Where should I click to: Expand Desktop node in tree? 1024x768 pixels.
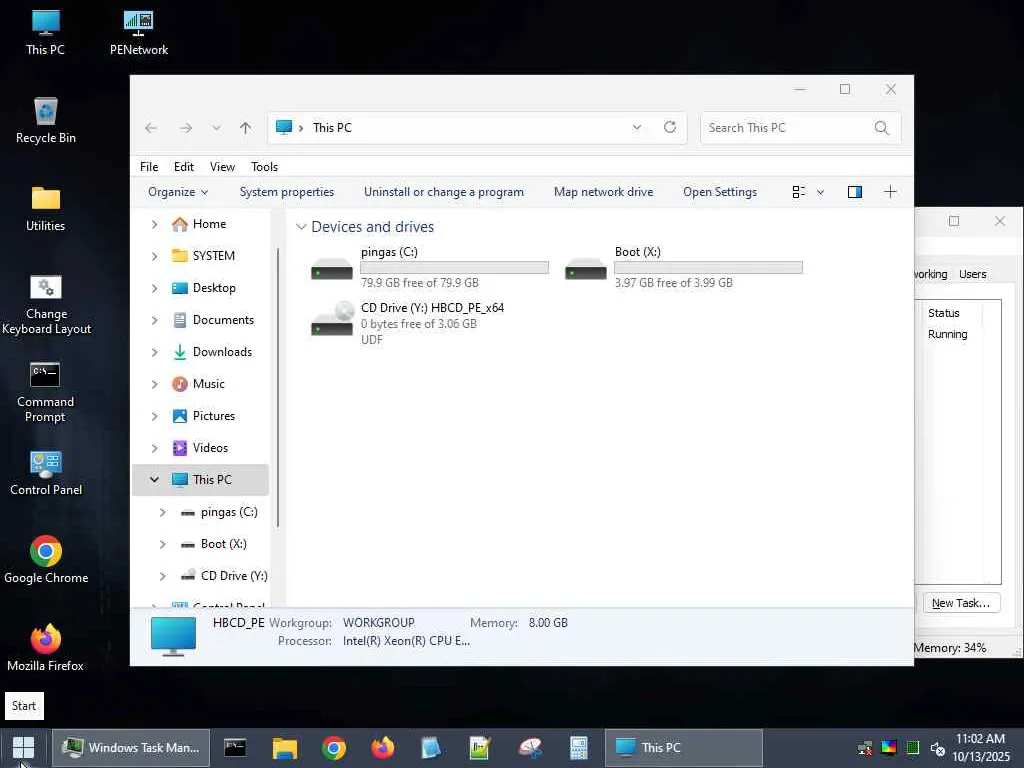click(154, 288)
